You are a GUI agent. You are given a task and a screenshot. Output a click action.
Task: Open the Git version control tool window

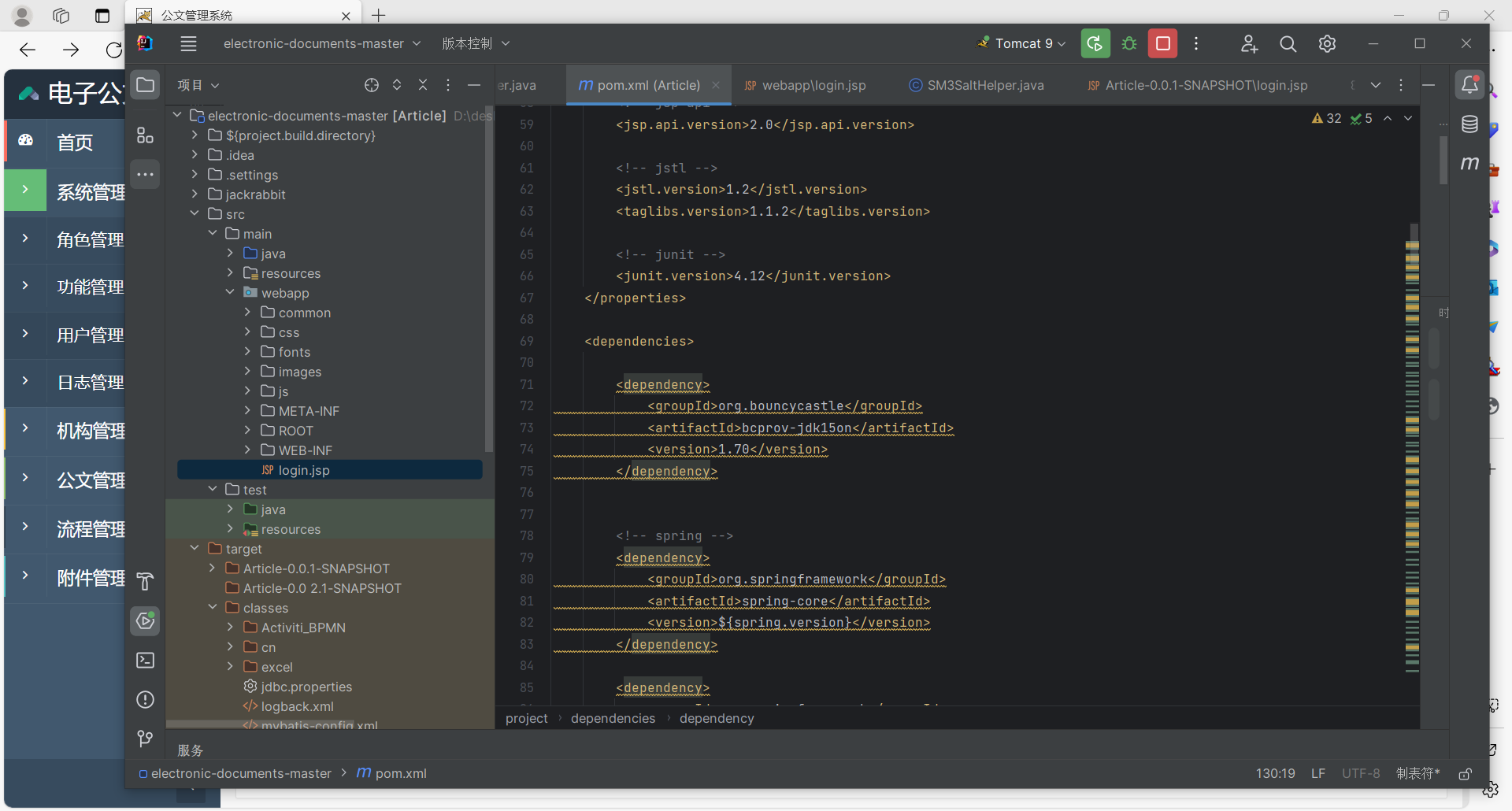(x=146, y=739)
